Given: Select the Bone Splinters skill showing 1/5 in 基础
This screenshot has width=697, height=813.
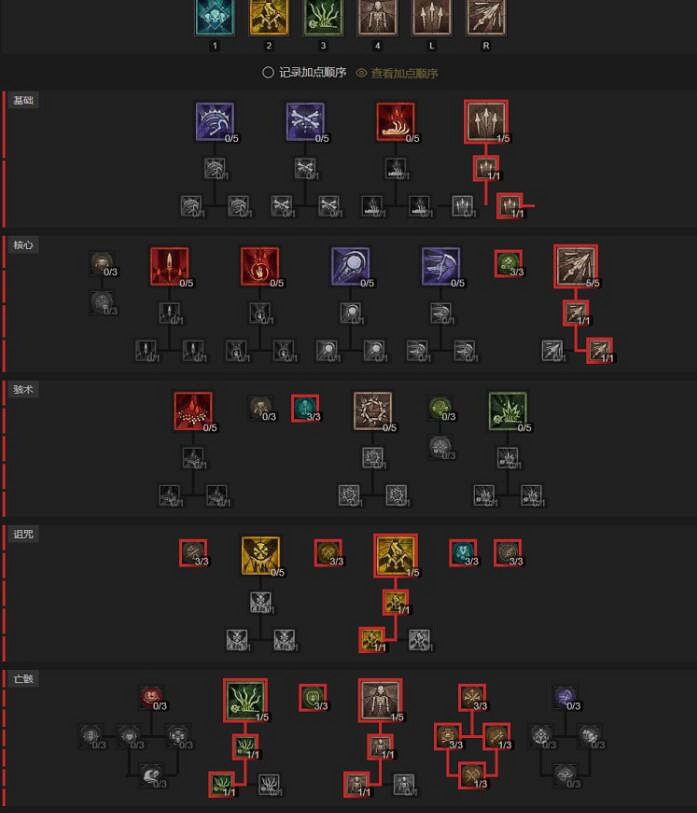Looking at the screenshot, I should [x=486, y=122].
